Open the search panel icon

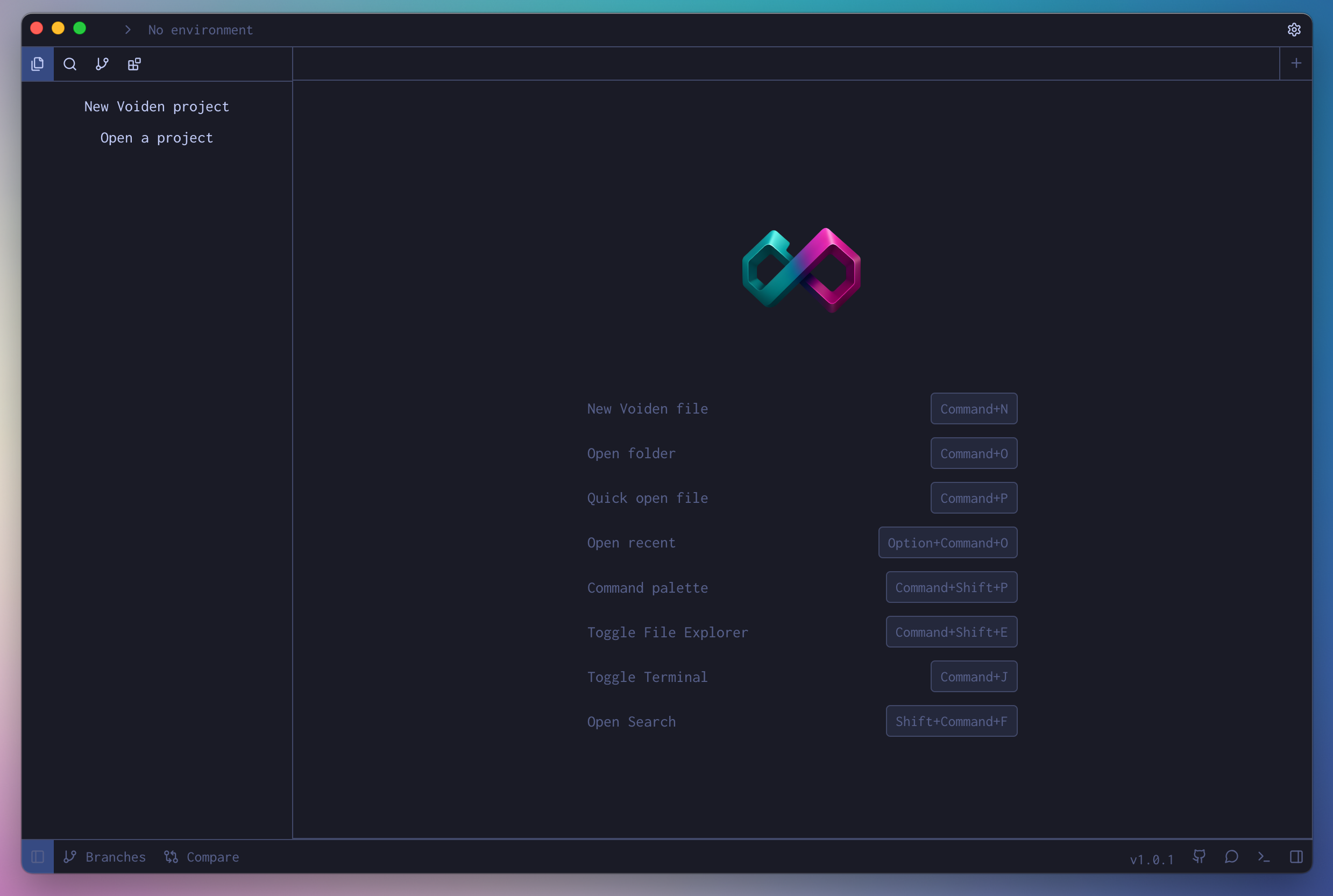[x=70, y=64]
